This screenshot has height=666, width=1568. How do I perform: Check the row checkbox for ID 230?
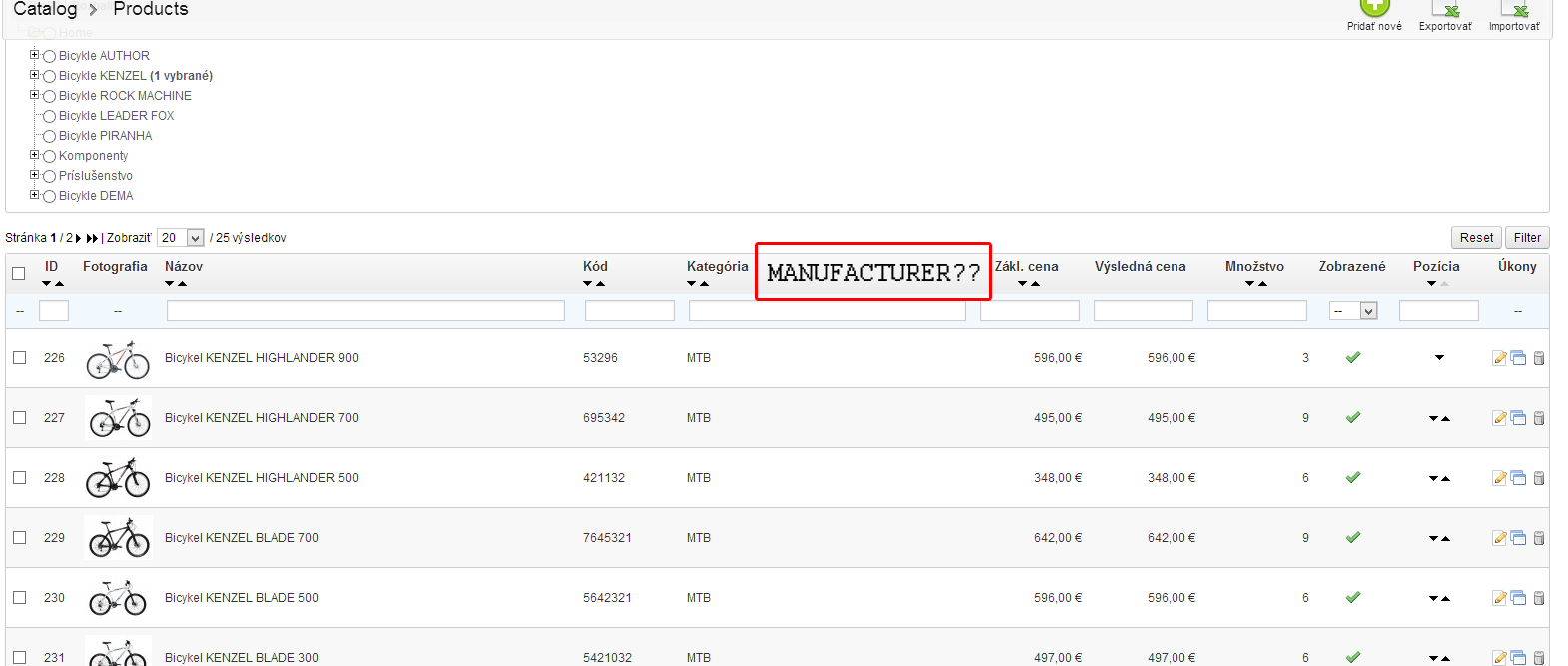pos(19,597)
